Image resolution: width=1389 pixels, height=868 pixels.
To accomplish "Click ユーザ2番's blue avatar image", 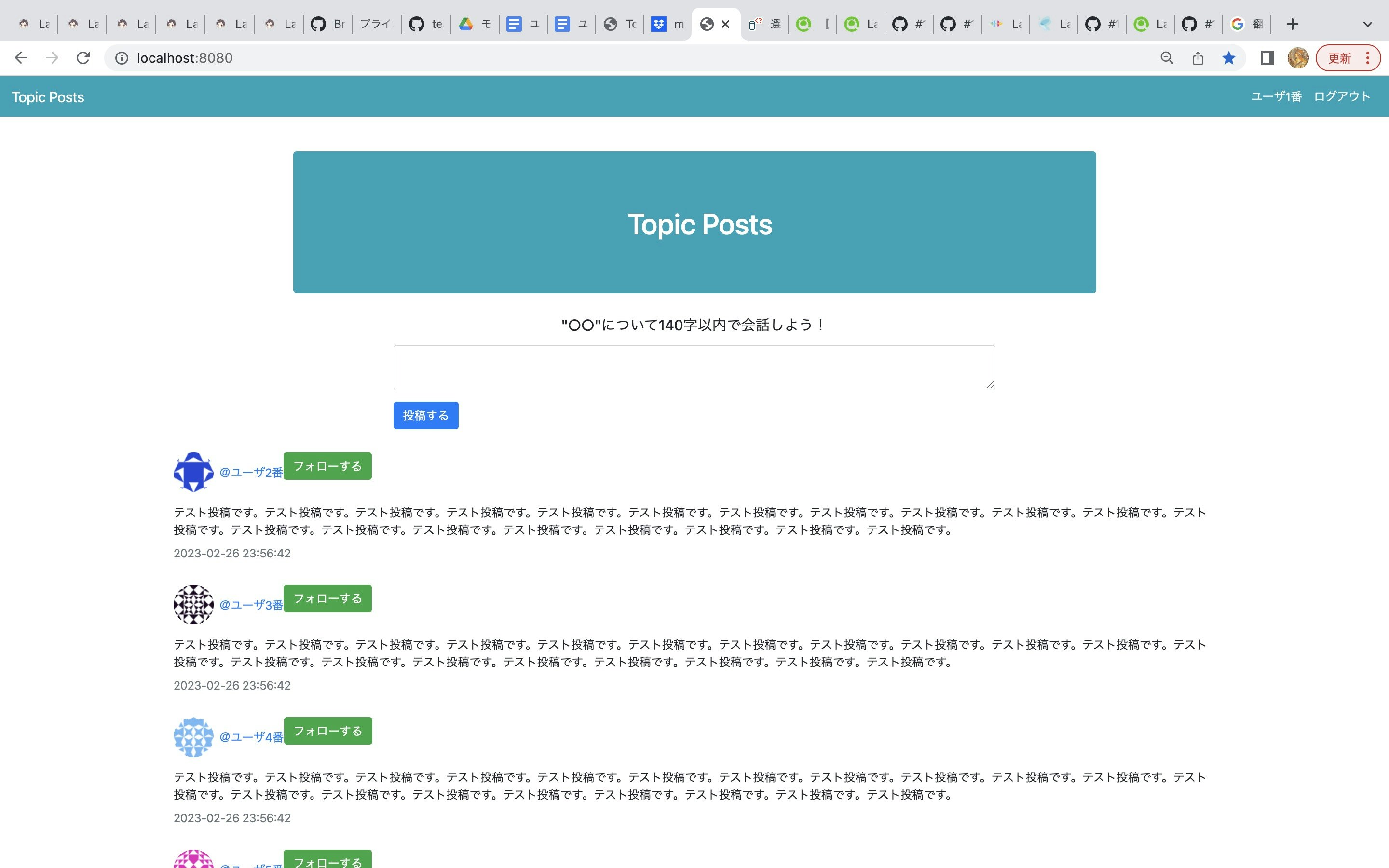I will coord(193,472).
